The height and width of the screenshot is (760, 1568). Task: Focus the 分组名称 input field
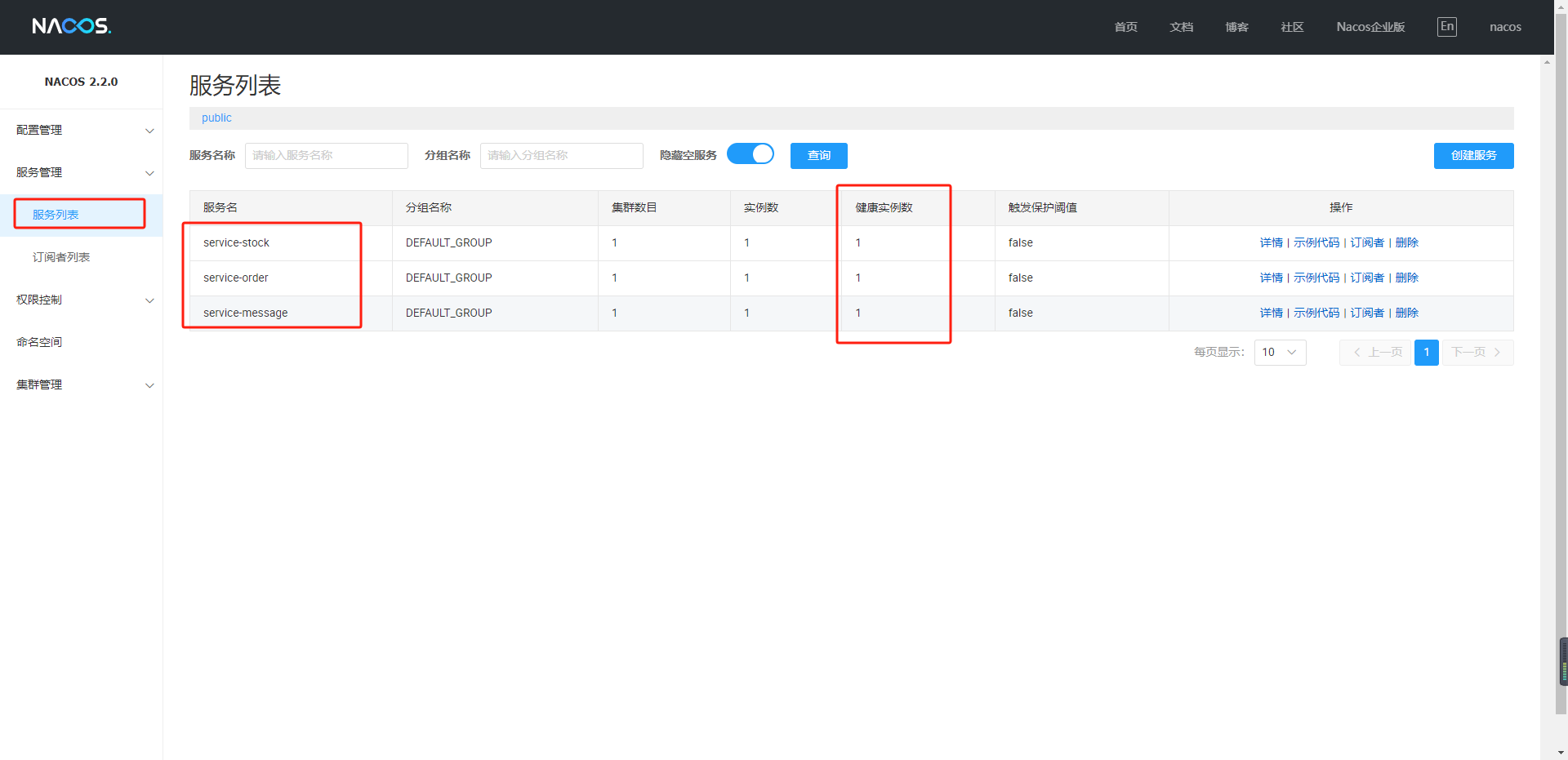point(562,156)
